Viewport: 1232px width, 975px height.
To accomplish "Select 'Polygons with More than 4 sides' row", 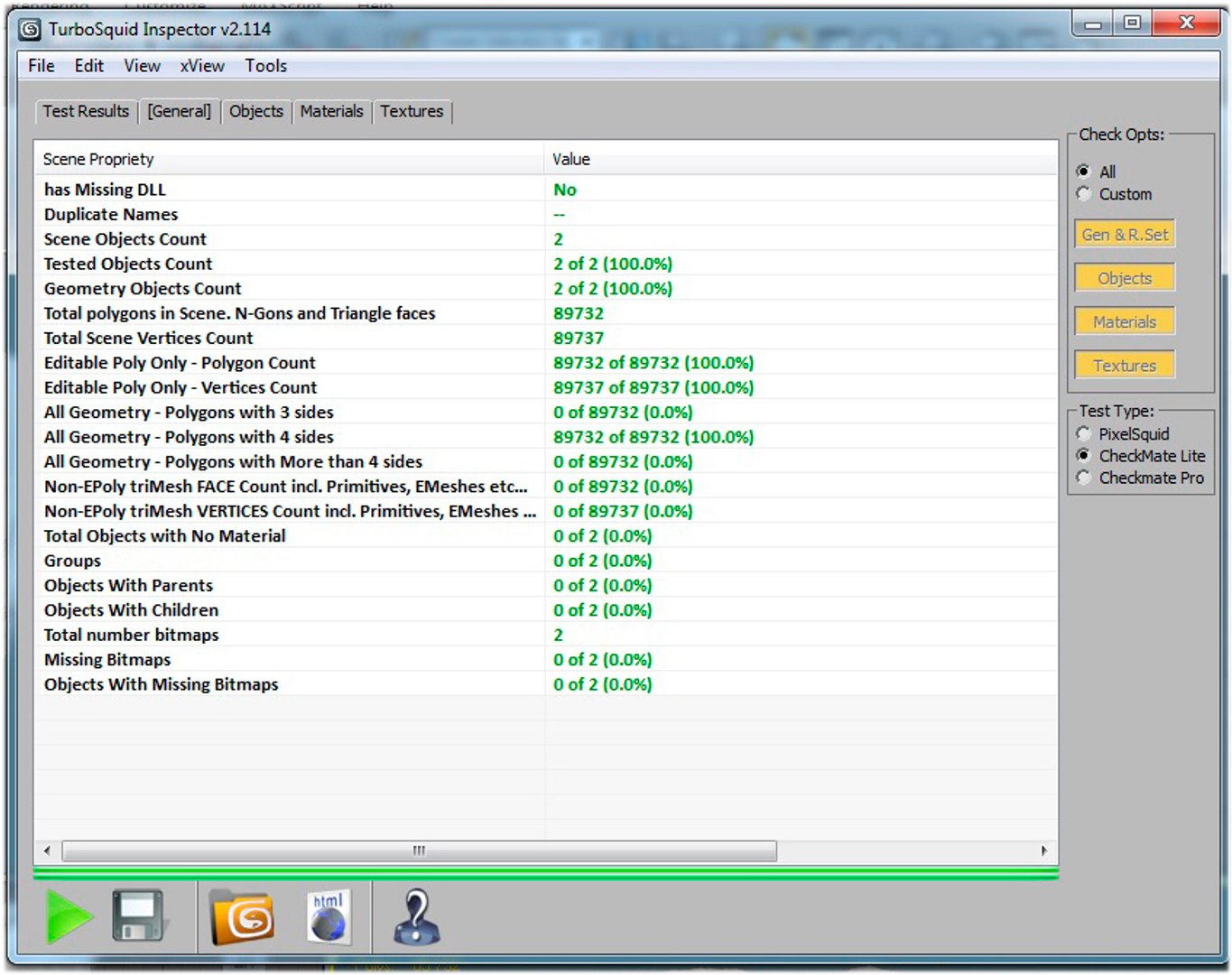I will [546, 461].
